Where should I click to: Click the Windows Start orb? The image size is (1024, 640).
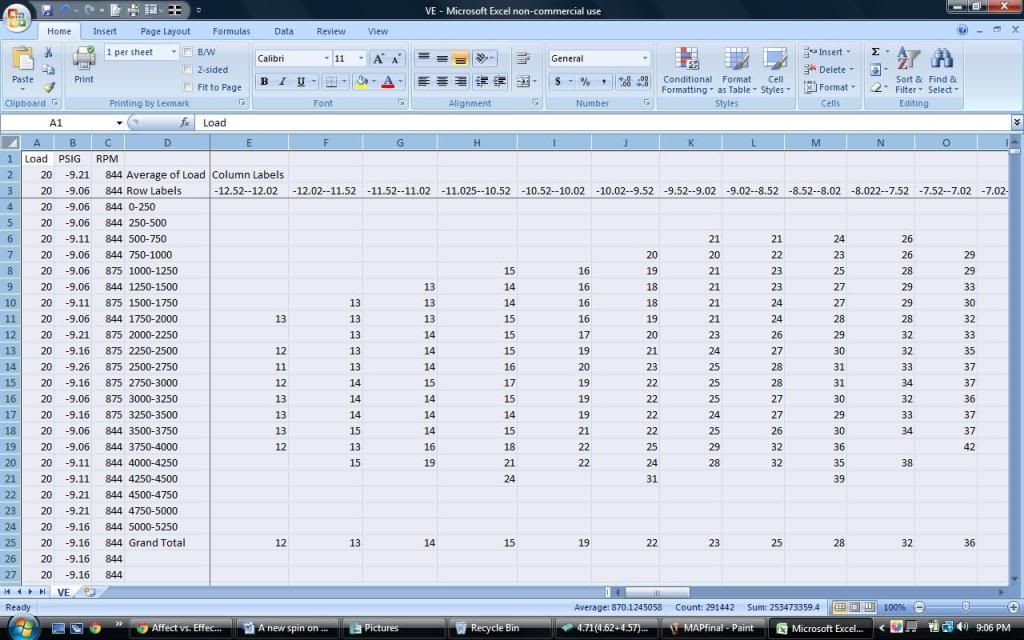(22, 628)
